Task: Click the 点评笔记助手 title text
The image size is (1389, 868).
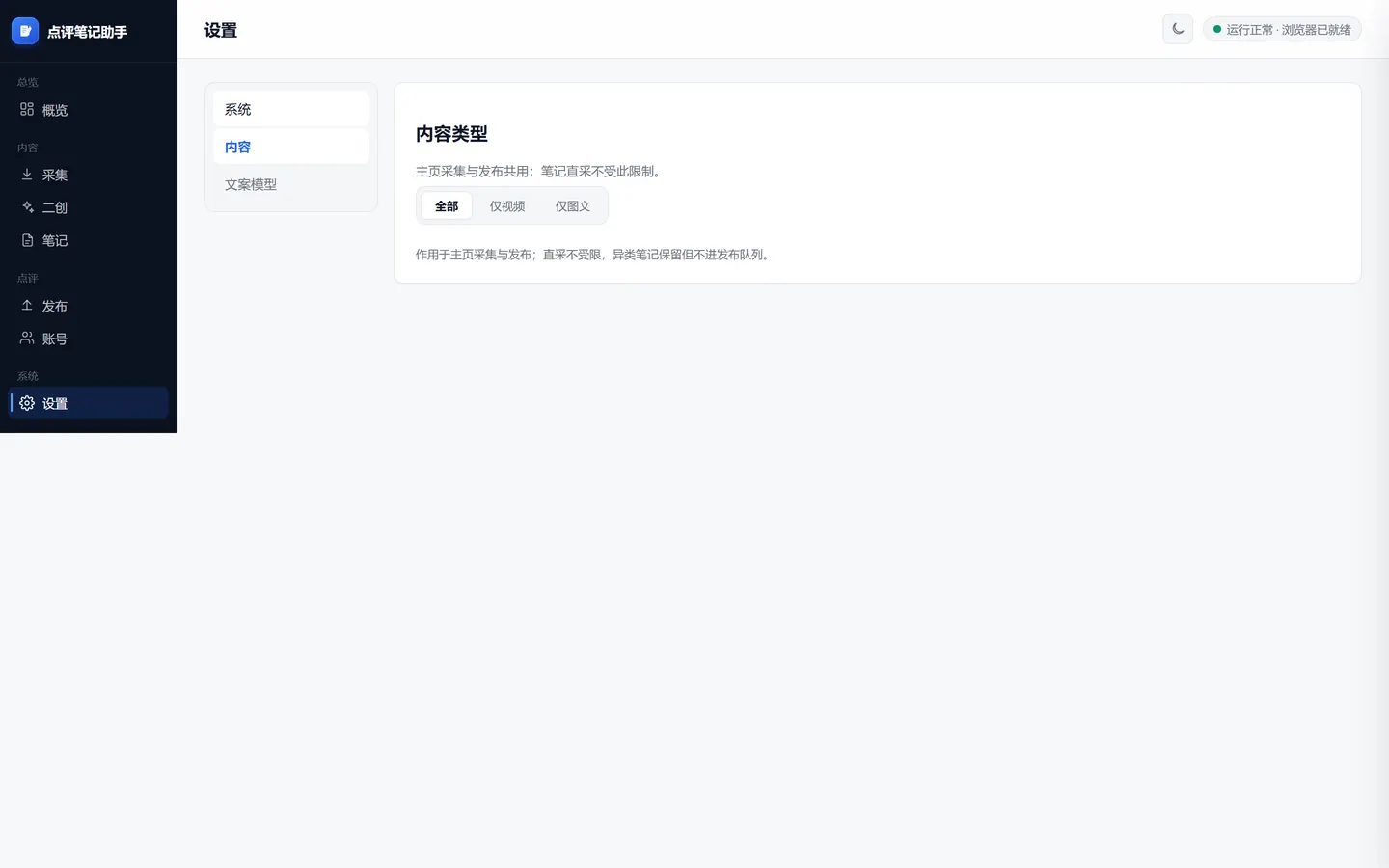Action: tap(88, 32)
